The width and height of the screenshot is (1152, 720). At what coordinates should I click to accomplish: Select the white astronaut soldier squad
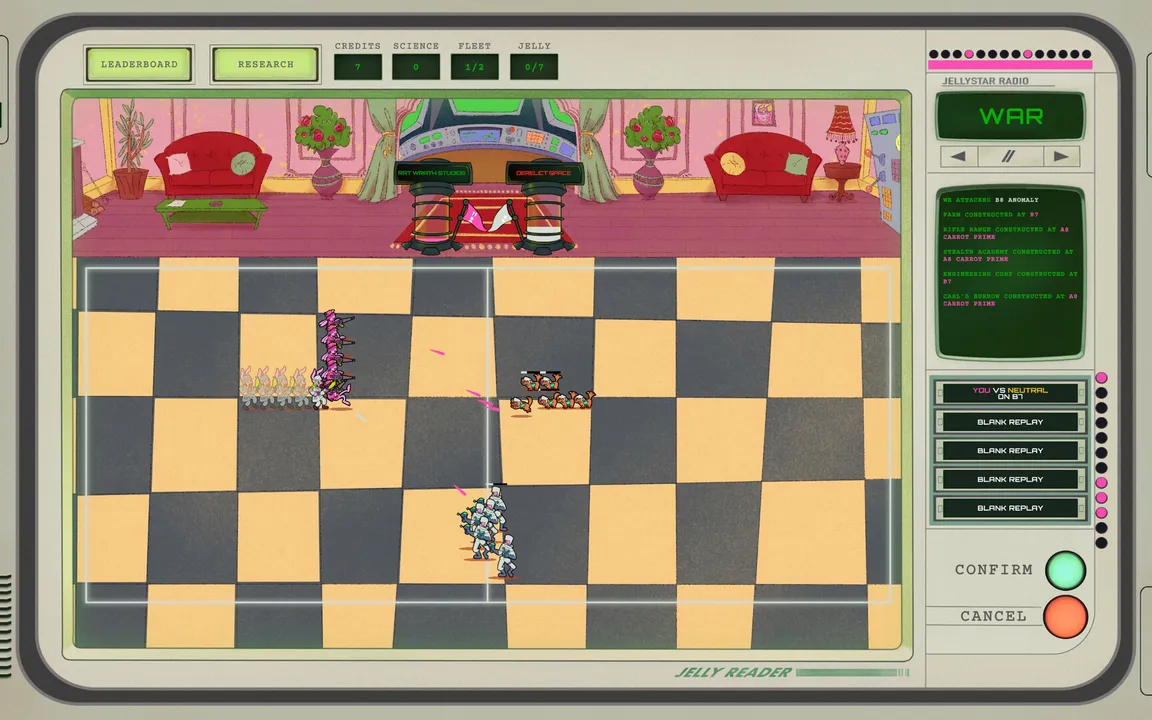coord(488,532)
